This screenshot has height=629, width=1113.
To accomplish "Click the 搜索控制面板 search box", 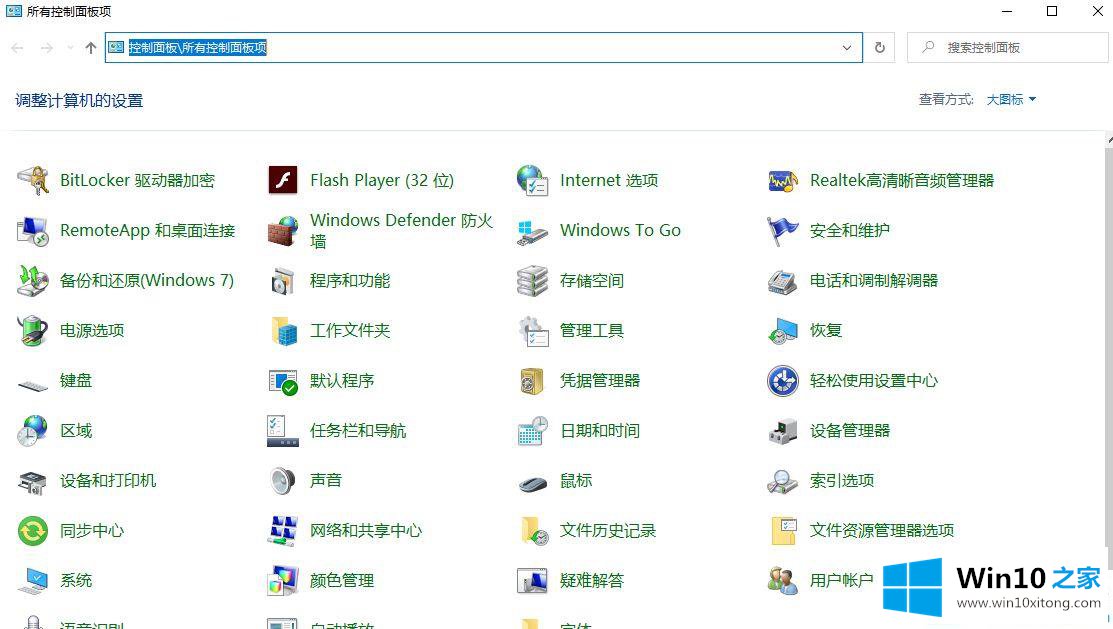I will pyautogui.click(x=1007, y=48).
